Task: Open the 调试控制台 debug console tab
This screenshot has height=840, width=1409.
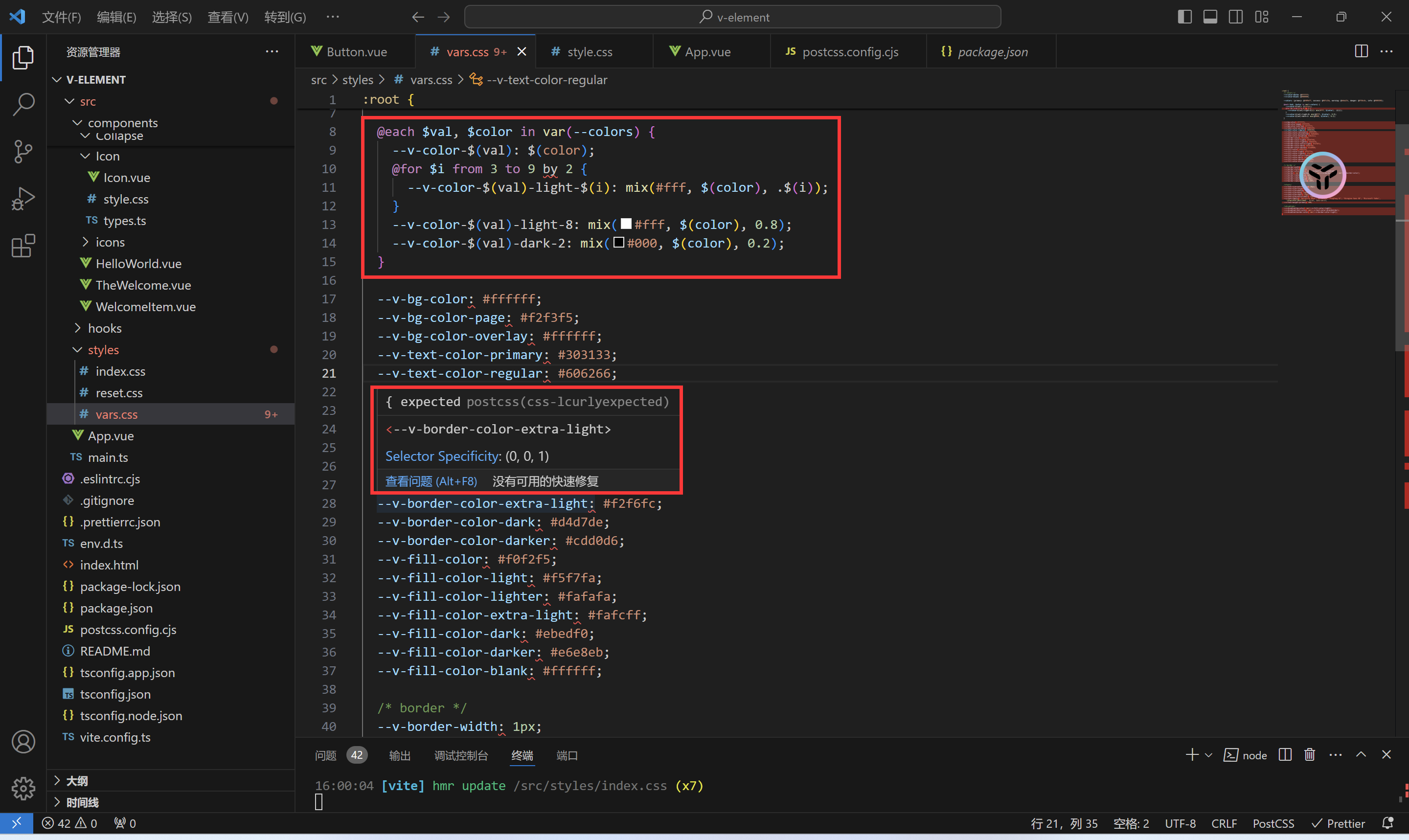Action: pyautogui.click(x=460, y=755)
